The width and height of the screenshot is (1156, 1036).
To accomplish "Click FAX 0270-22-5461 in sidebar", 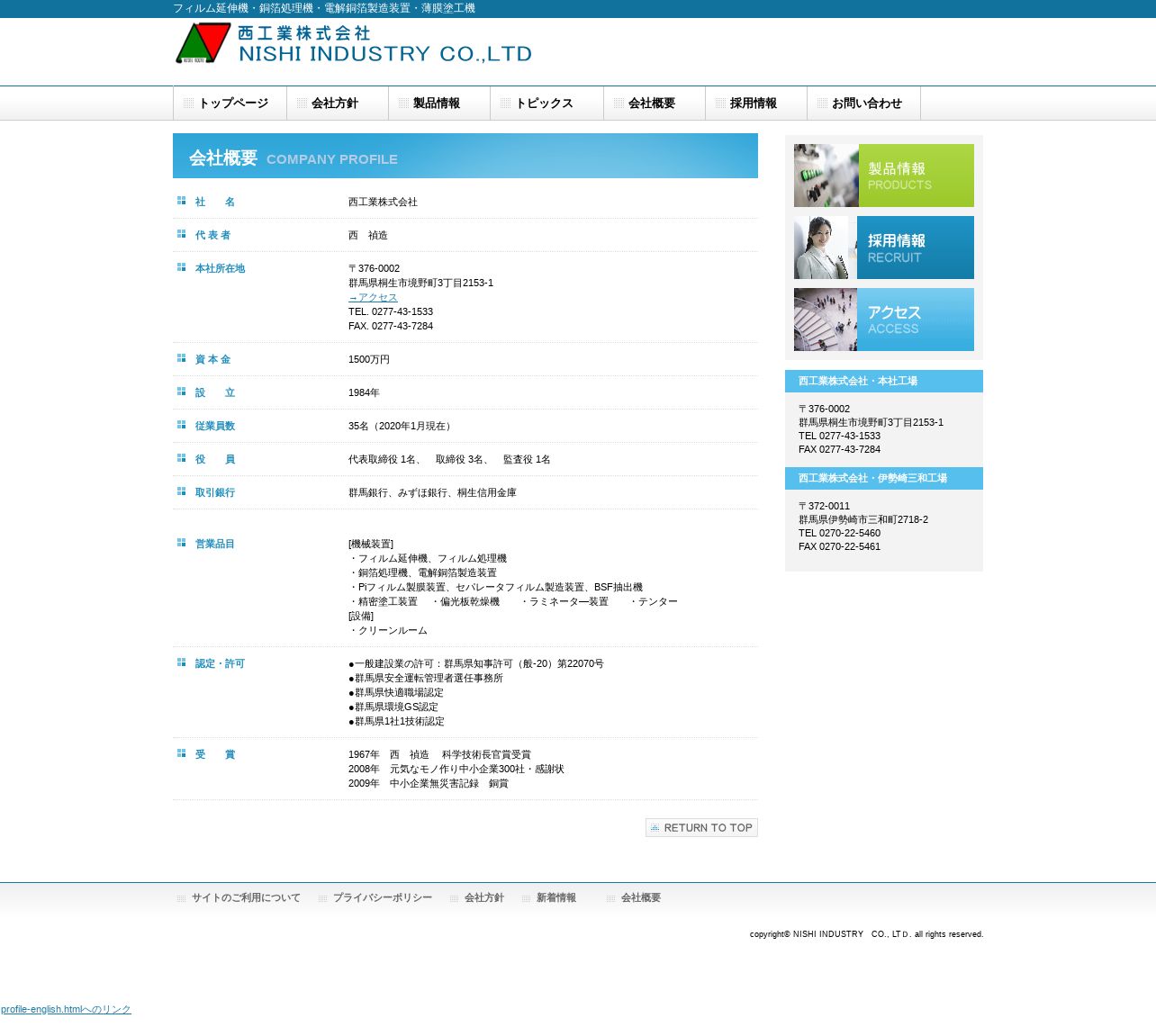I will 839,546.
